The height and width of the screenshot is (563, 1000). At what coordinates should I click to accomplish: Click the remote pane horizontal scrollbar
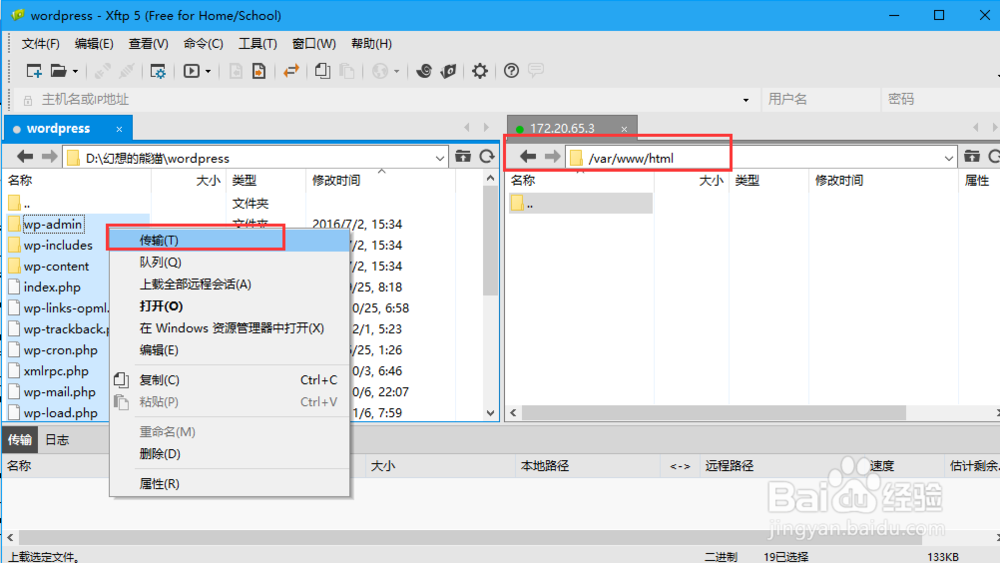714,413
